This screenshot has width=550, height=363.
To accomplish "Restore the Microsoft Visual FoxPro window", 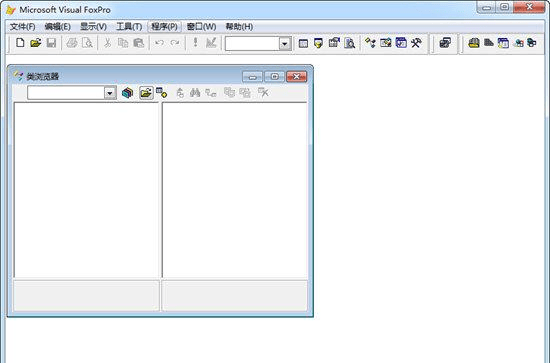I will [x=505, y=7].
